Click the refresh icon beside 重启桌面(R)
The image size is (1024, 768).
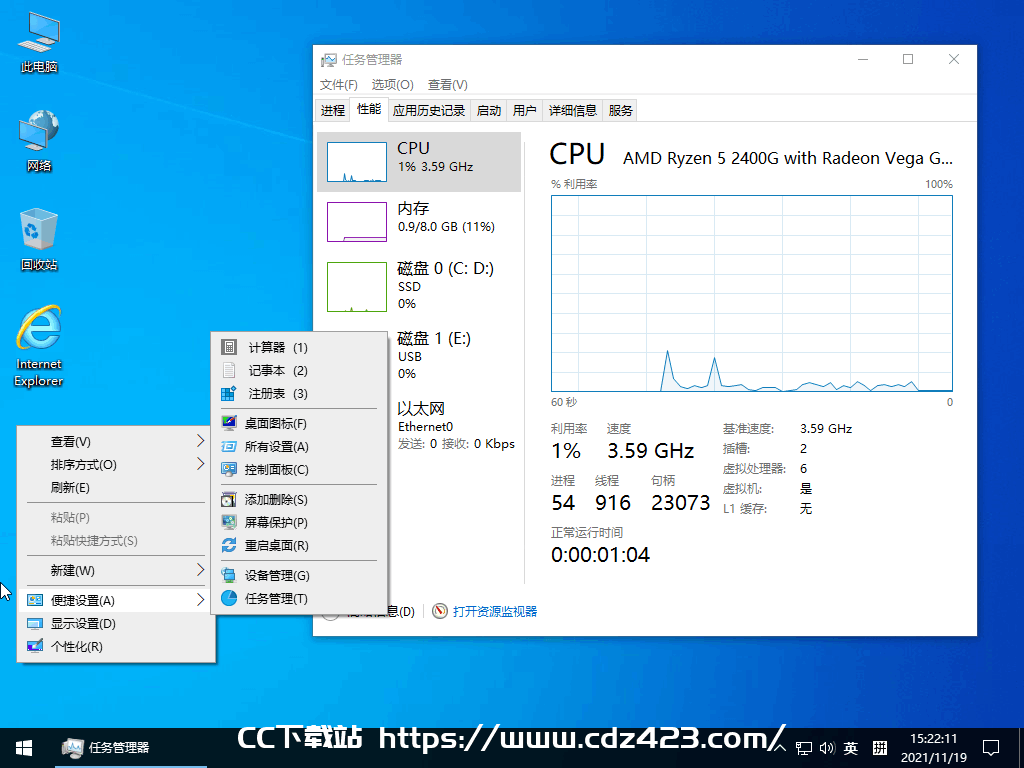point(229,545)
